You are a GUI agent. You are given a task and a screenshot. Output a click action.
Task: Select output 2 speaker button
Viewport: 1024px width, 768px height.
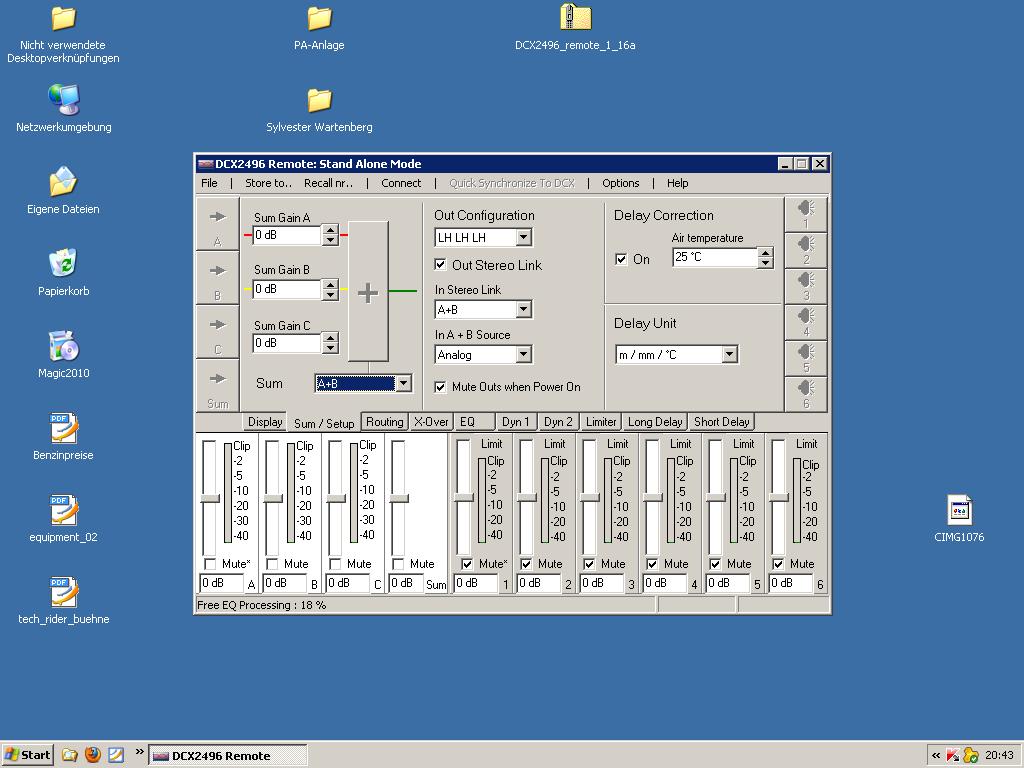[806, 250]
